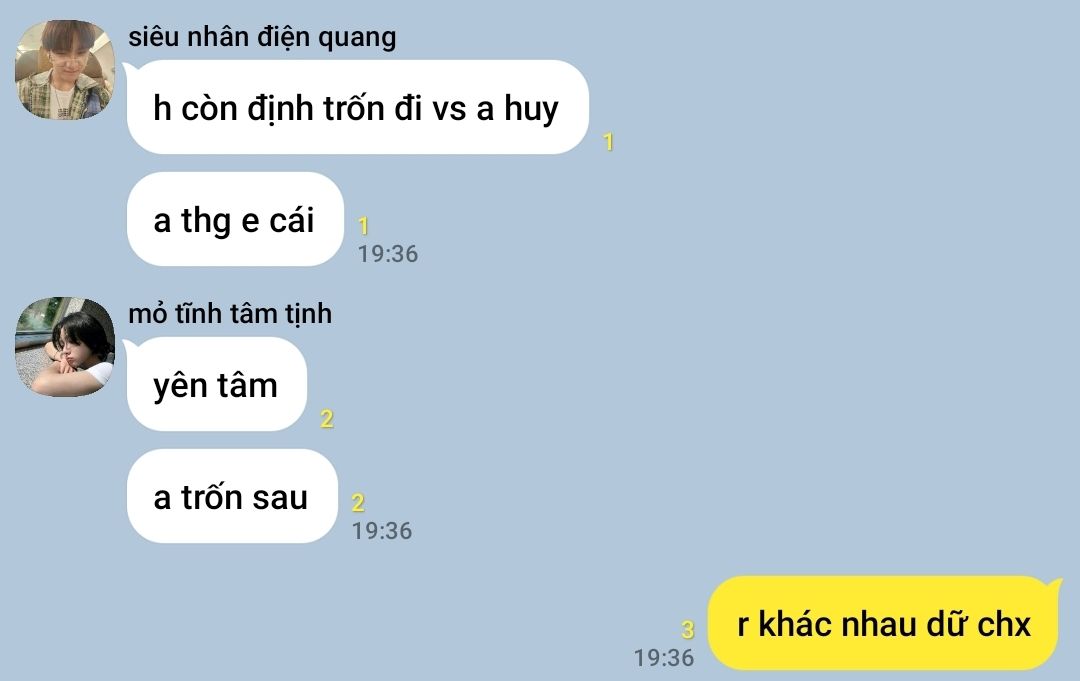Click 19:36 timestamp under 'a thg e cái'
The image size is (1080, 681).
[x=388, y=253]
